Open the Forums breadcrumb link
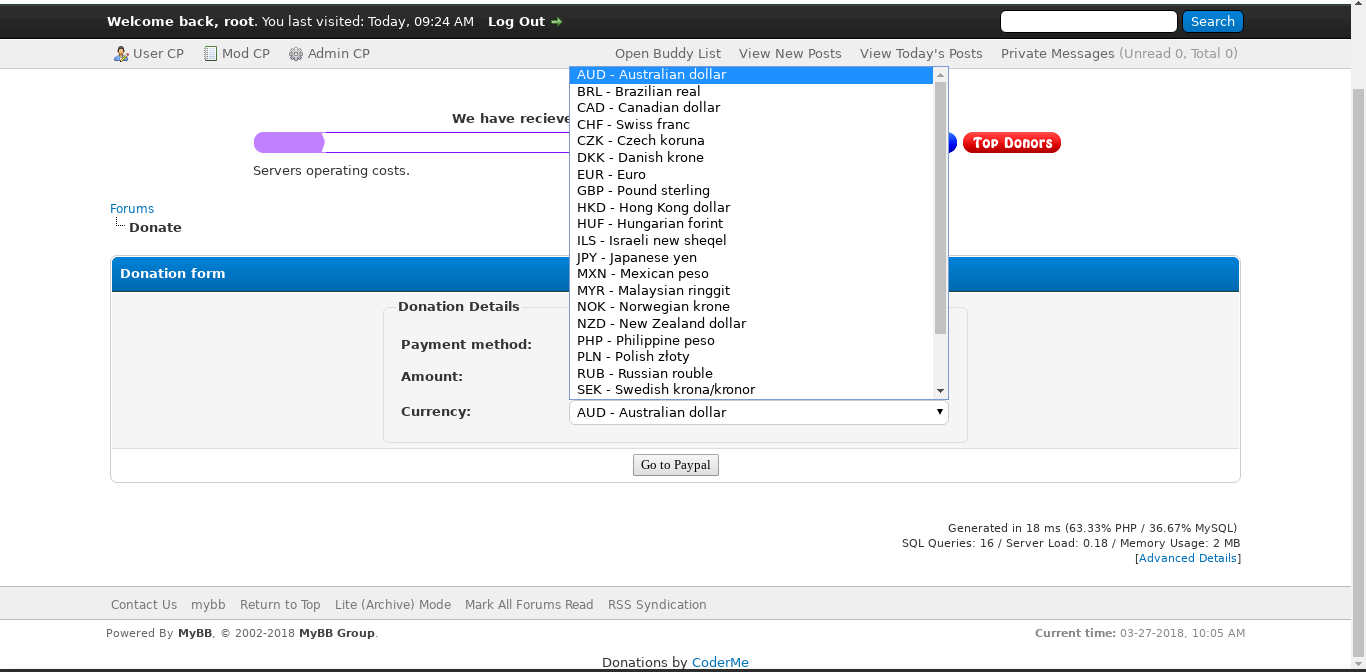This screenshot has height=672, width=1366. tap(132, 209)
